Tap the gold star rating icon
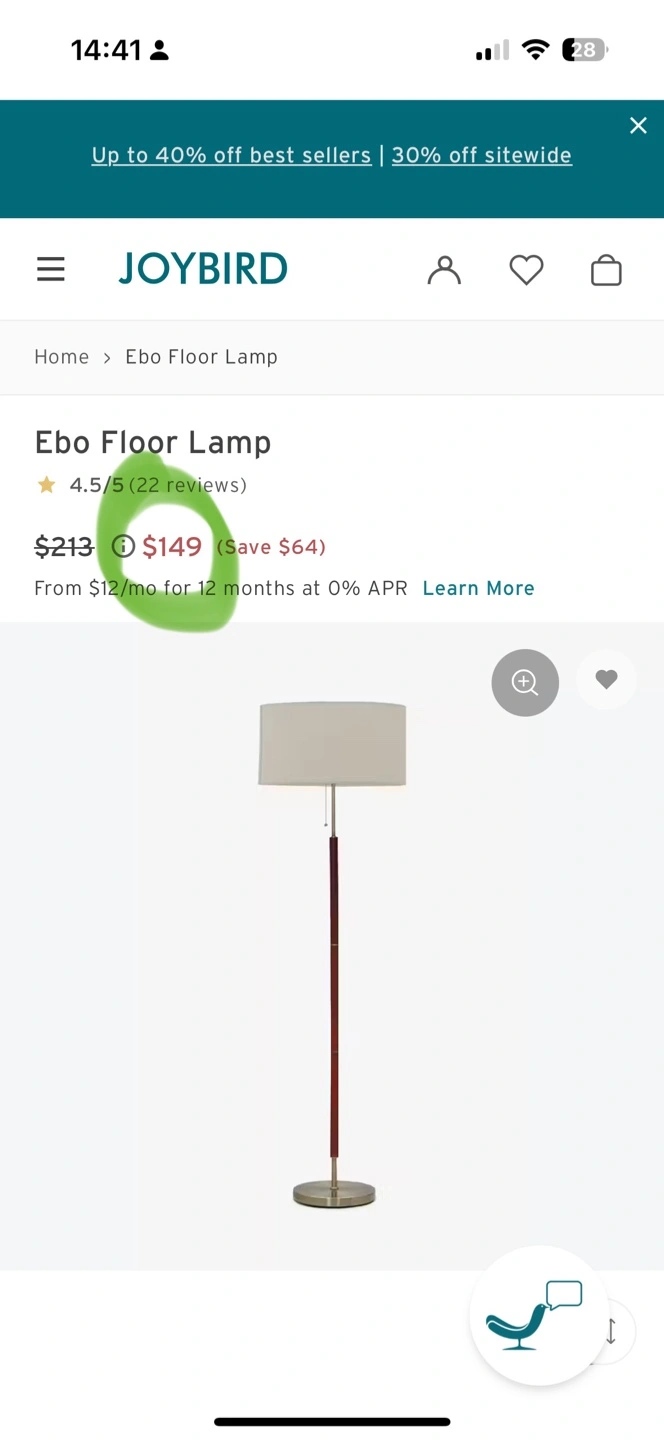This screenshot has width=664, height=1440. click(x=46, y=486)
